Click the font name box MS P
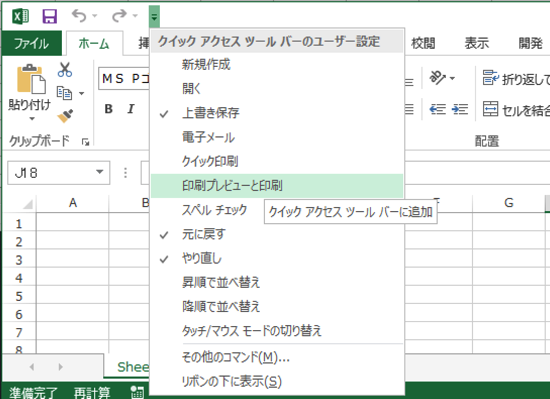 (125, 79)
